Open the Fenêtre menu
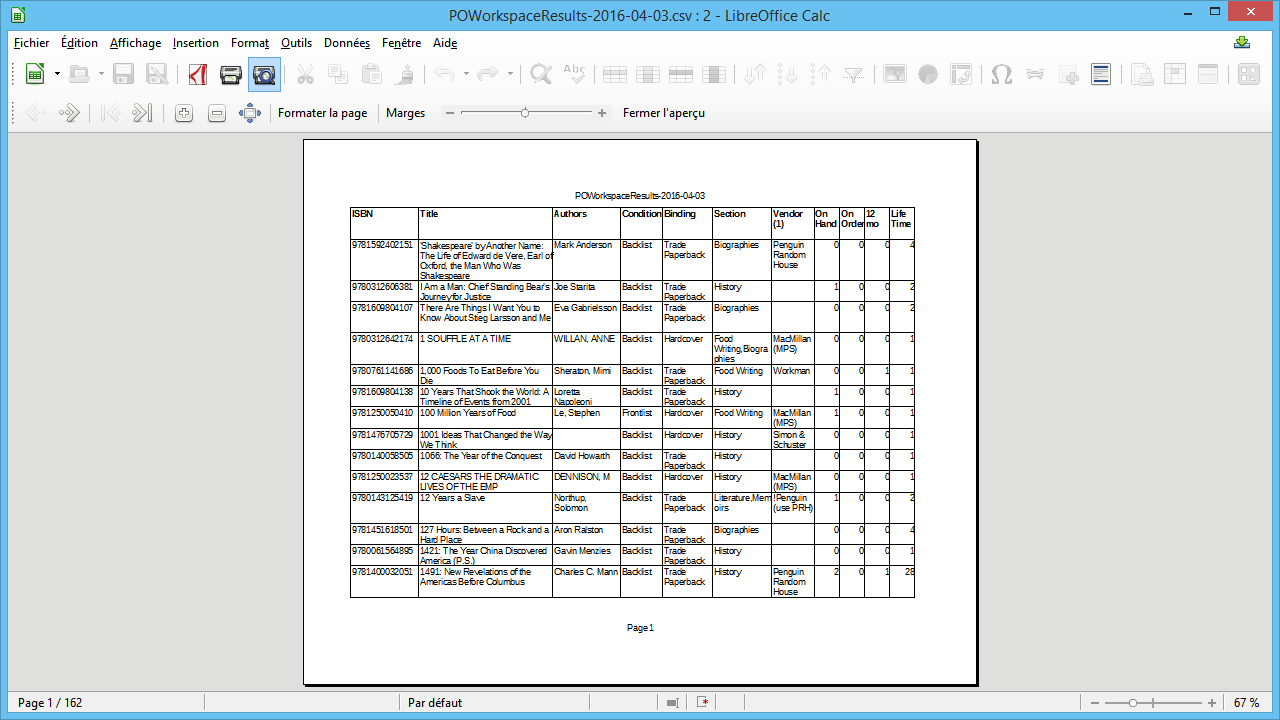 point(401,43)
